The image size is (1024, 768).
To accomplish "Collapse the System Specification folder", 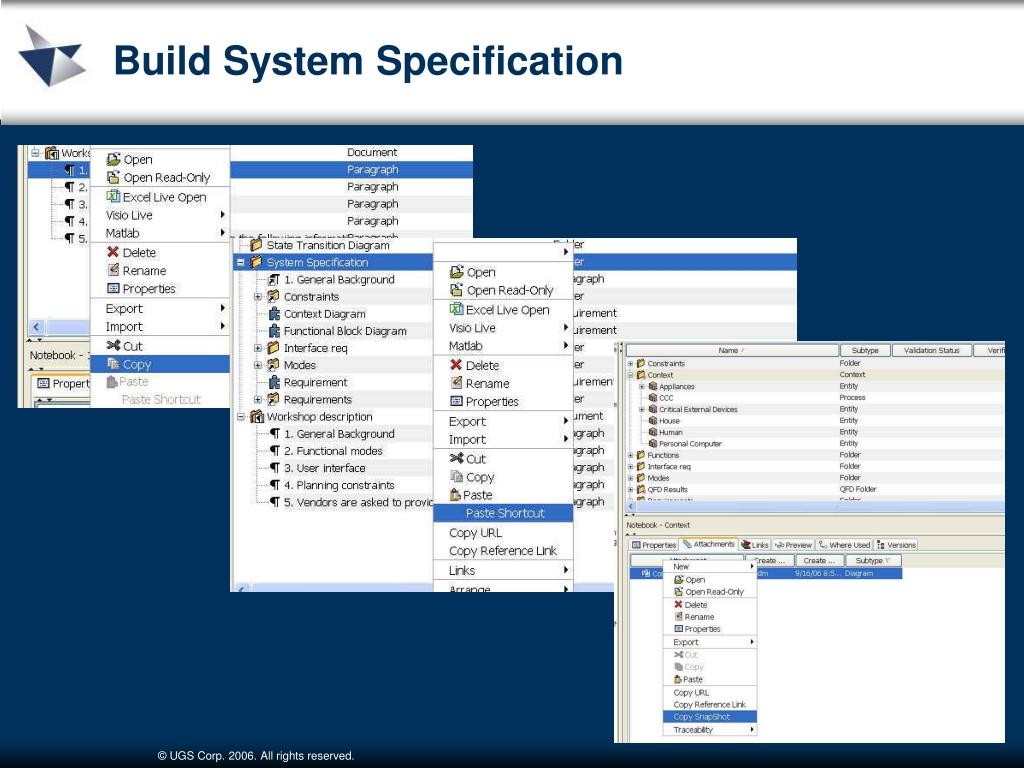I will coord(240,263).
